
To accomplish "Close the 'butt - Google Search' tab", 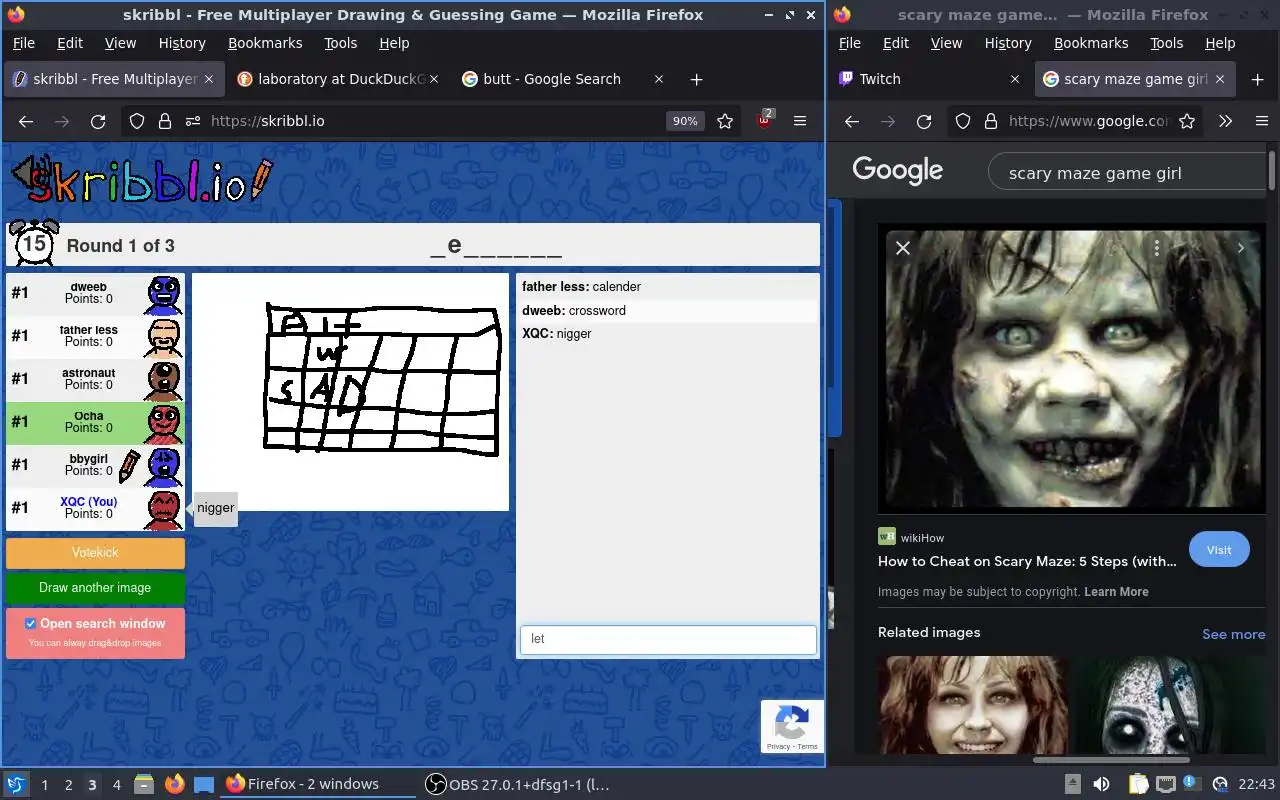I will coord(658,79).
